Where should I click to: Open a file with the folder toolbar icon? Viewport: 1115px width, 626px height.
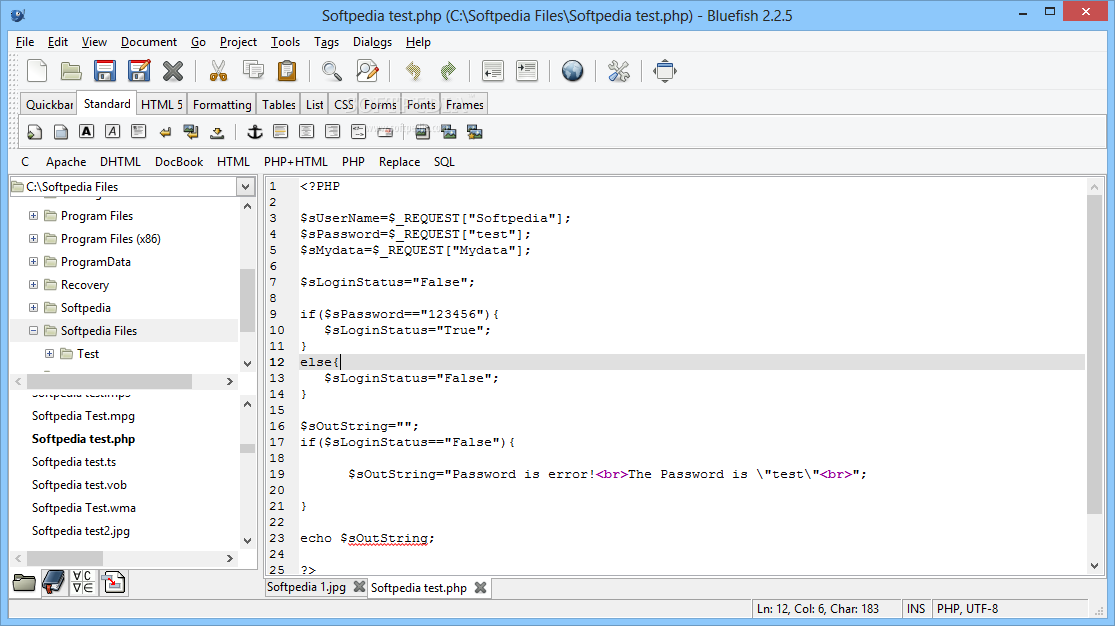70,71
